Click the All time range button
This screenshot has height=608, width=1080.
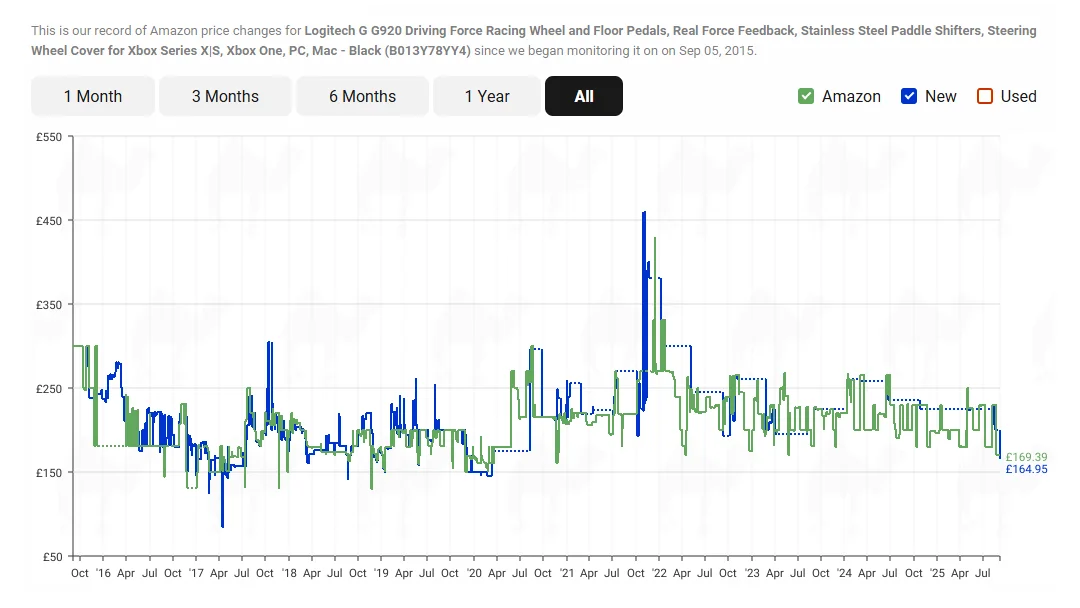tap(584, 96)
